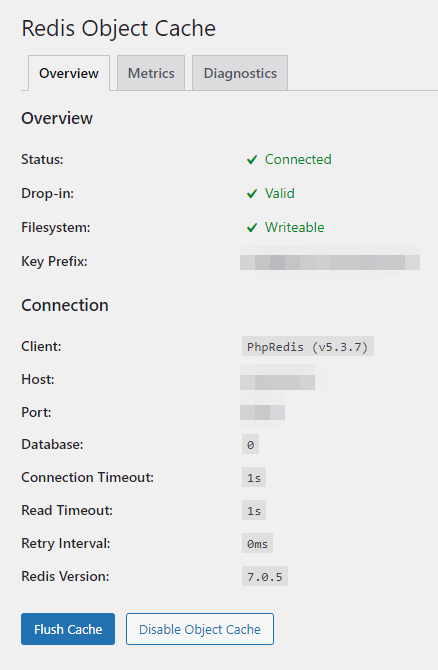Click the blurred Host value
The height and width of the screenshot is (670, 438).
coord(278,380)
